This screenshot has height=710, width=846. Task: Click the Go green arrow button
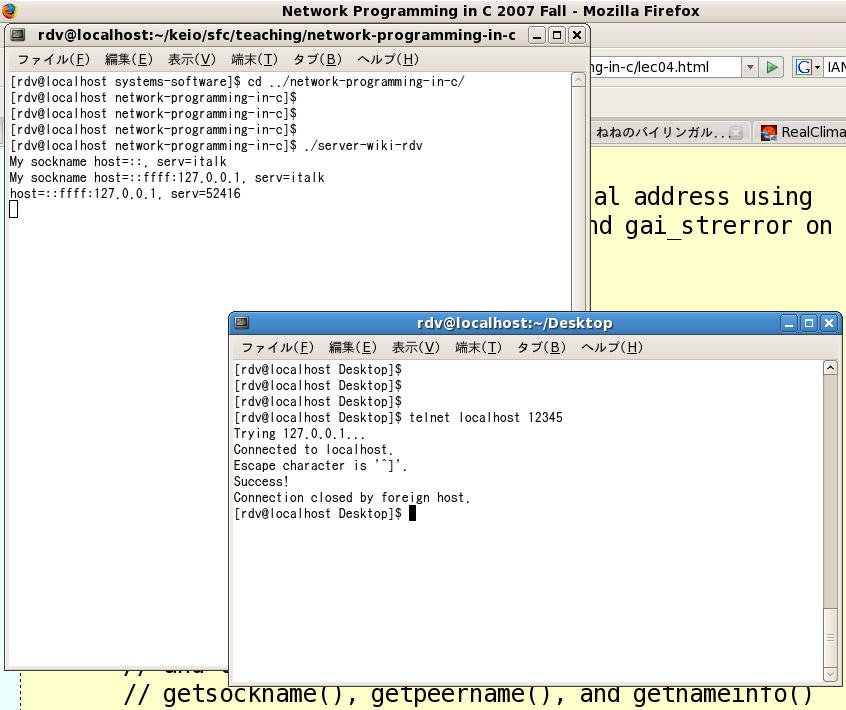[x=771, y=67]
